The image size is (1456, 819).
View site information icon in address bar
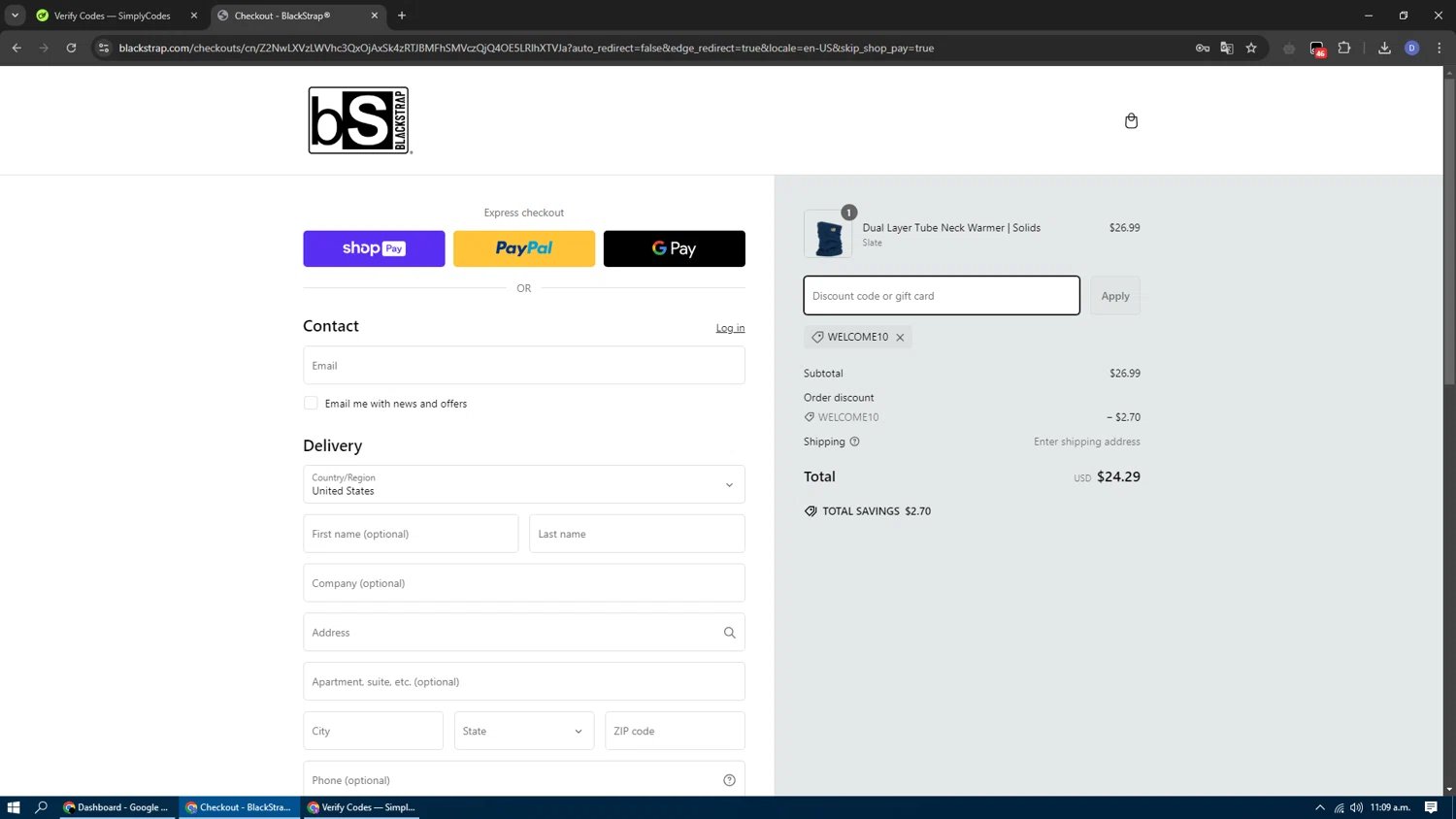point(104,48)
